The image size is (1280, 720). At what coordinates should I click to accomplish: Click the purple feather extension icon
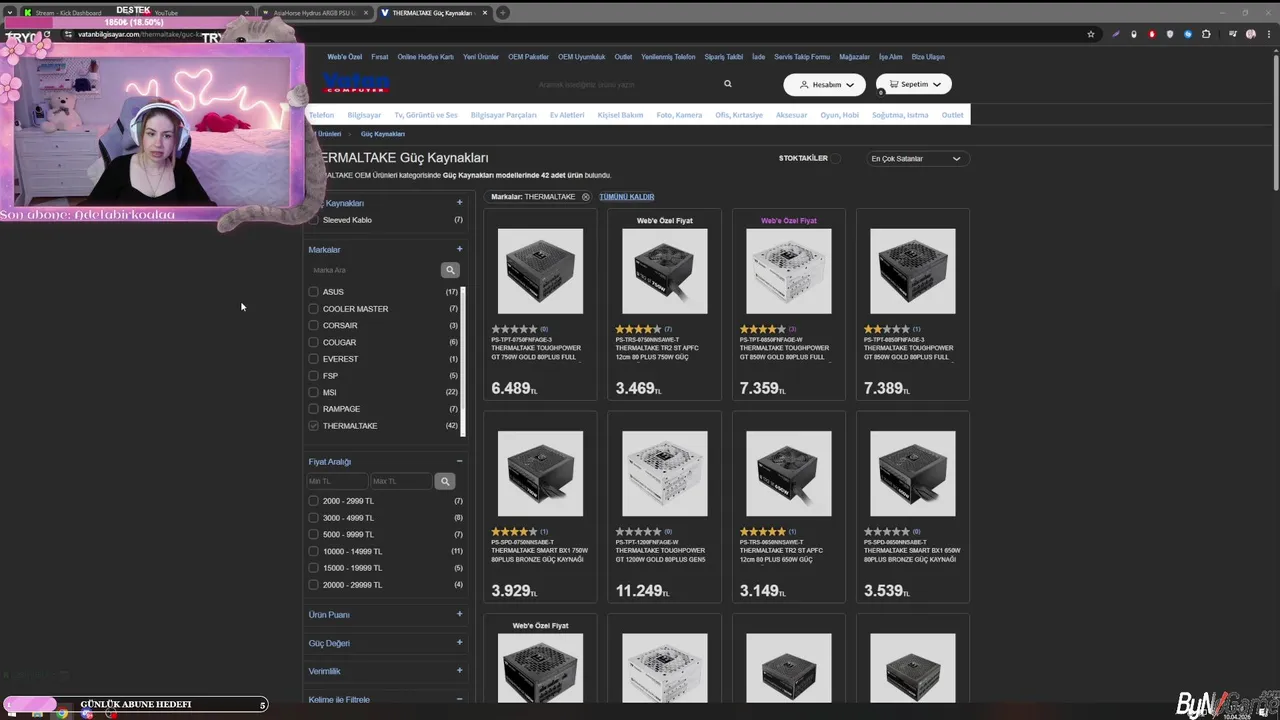pyautogui.click(x=1116, y=34)
